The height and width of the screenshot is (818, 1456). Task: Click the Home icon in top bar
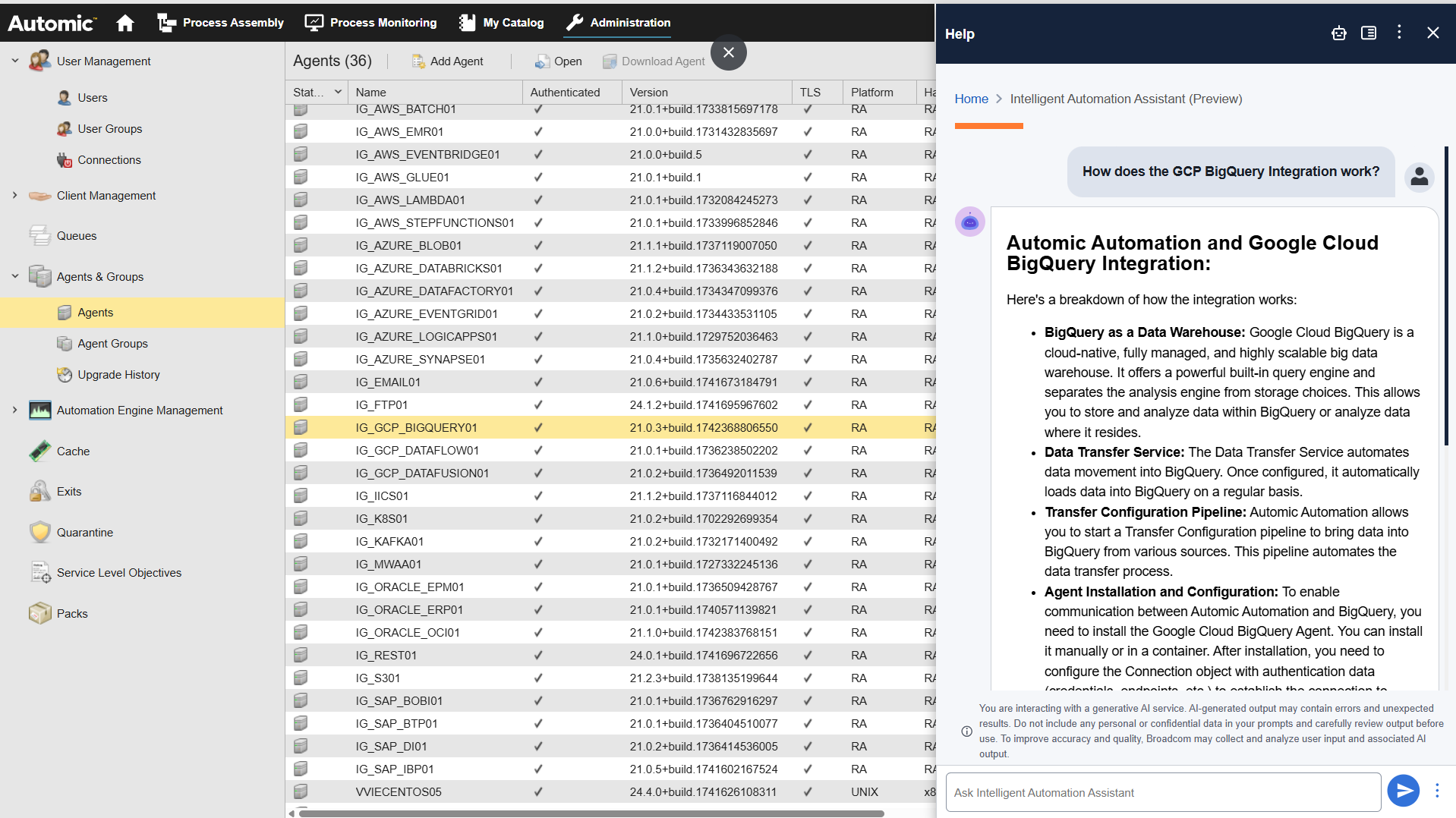(125, 23)
